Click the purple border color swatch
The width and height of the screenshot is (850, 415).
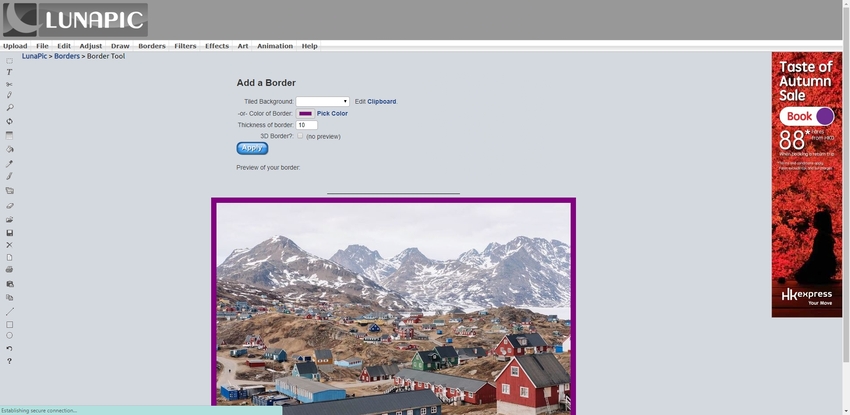pos(305,114)
